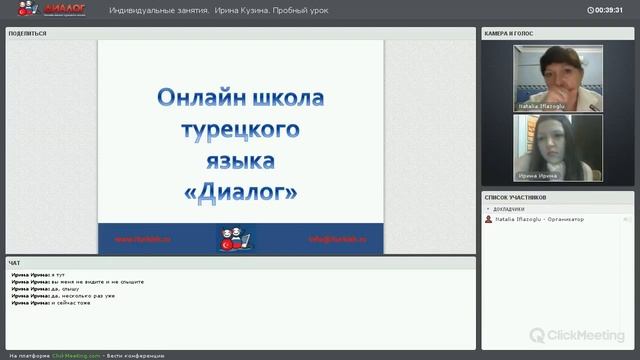
Task: Click the clock icon beside session timer
Action: [x=590, y=10]
